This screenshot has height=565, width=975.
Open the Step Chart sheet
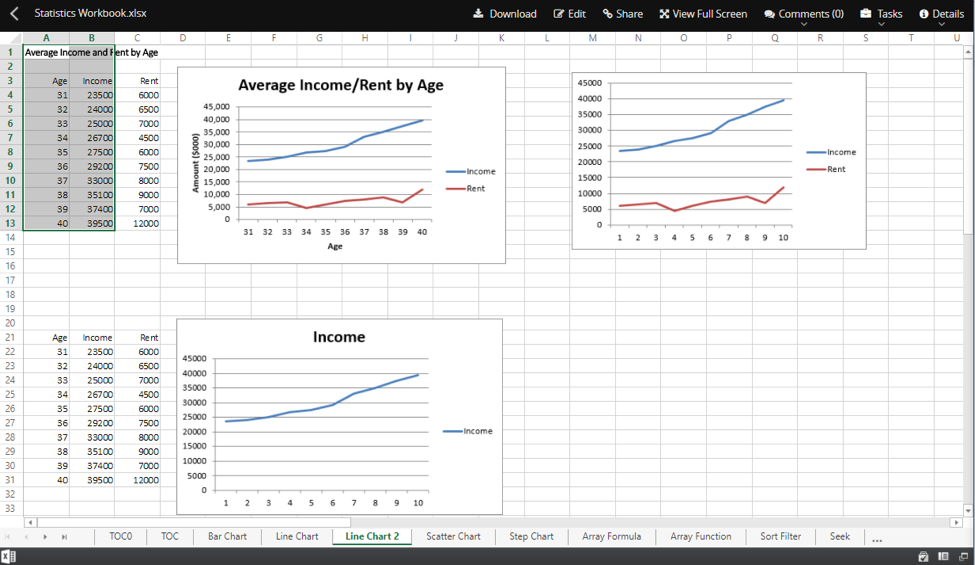click(x=531, y=536)
